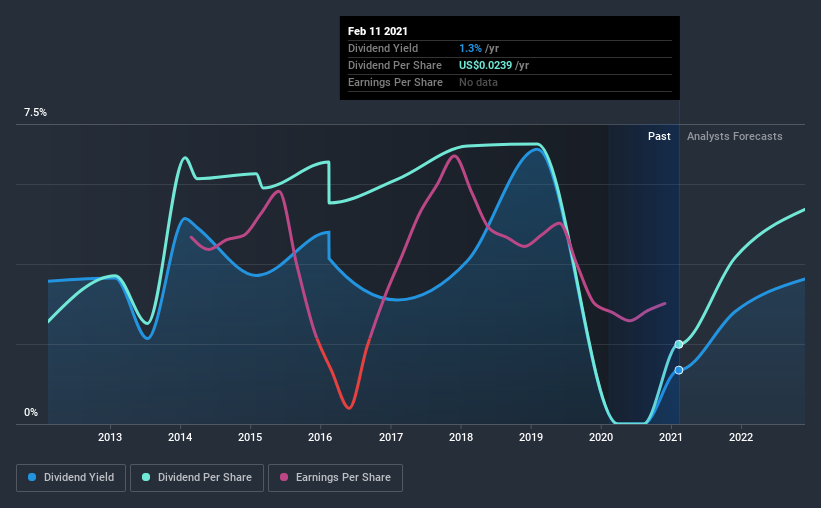821x508 pixels.
Task: Click the 2021 x-axis label
Action: pyautogui.click(x=671, y=437)
